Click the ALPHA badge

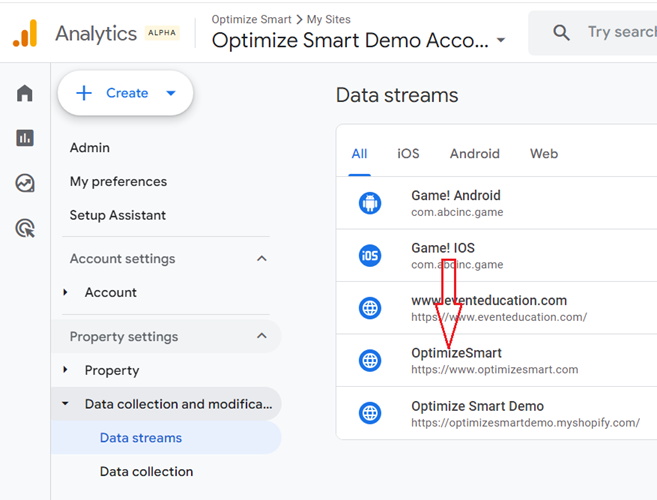[x=162, y=33]
